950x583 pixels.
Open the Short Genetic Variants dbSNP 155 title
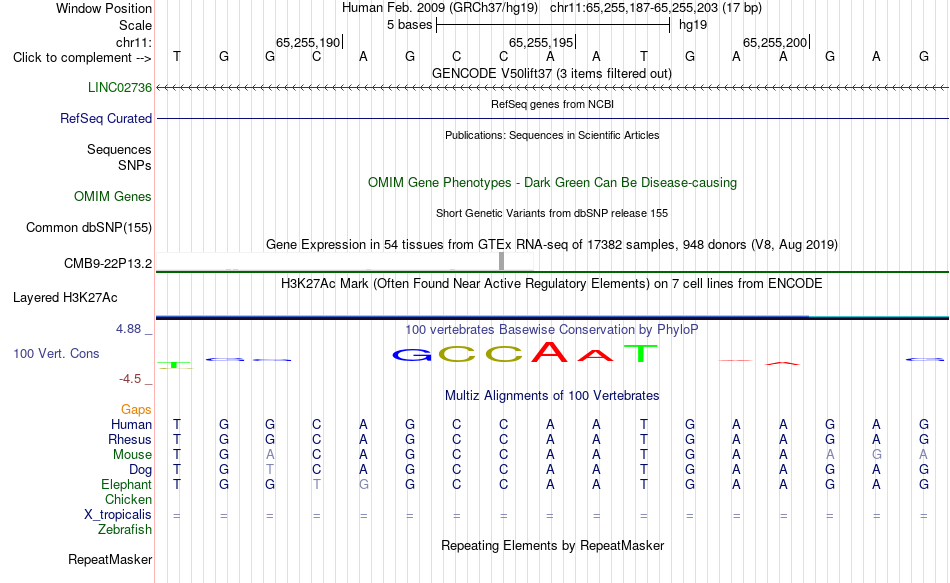pyautogui.click(x=552, y=213)
